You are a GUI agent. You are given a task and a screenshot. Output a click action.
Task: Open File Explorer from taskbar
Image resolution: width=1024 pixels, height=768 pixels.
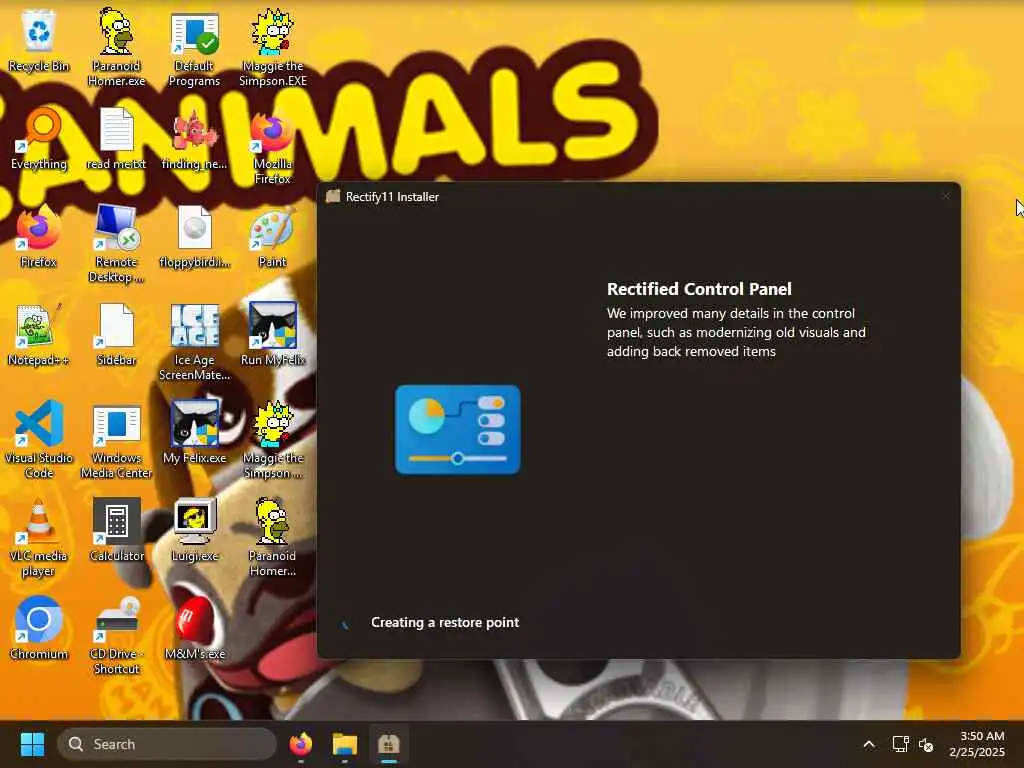[345, 744]
